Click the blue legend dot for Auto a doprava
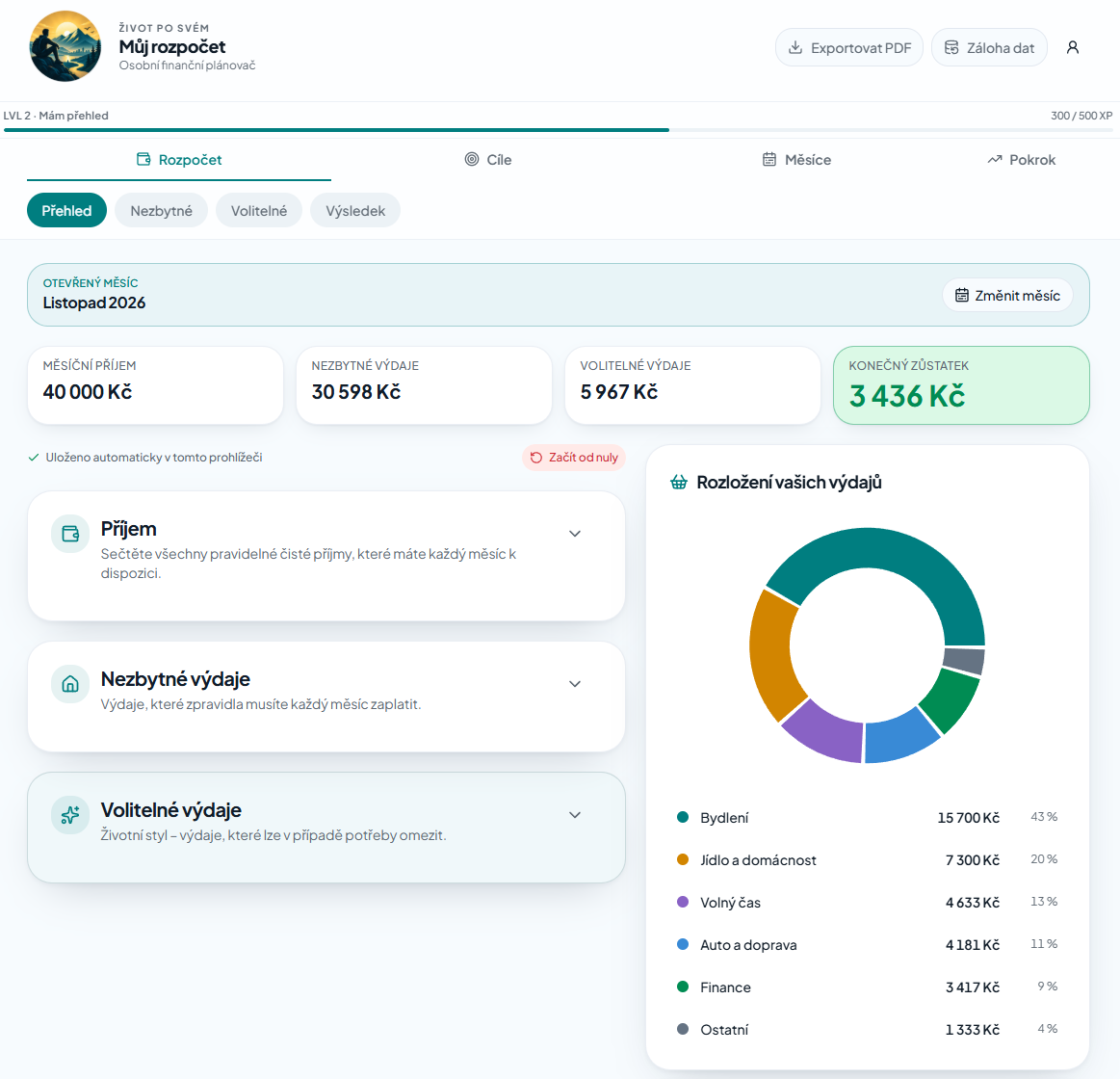Screen dimensions: 1120x1079 683,944
